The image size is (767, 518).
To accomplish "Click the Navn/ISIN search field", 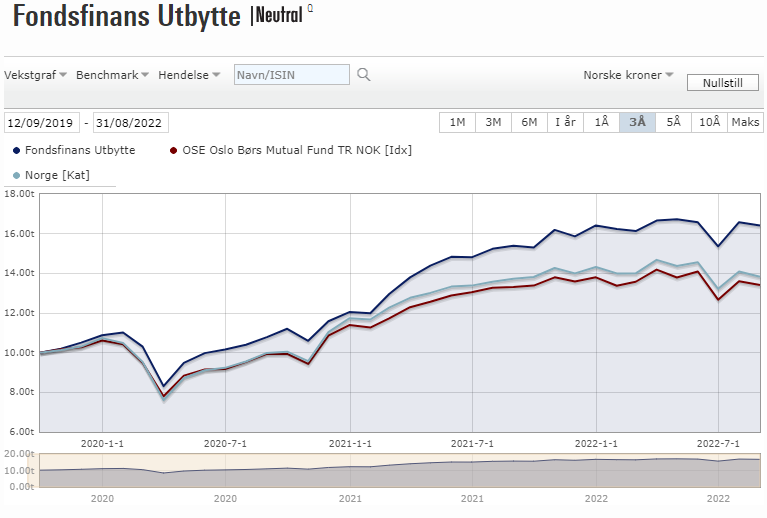I will coord(292,75).
